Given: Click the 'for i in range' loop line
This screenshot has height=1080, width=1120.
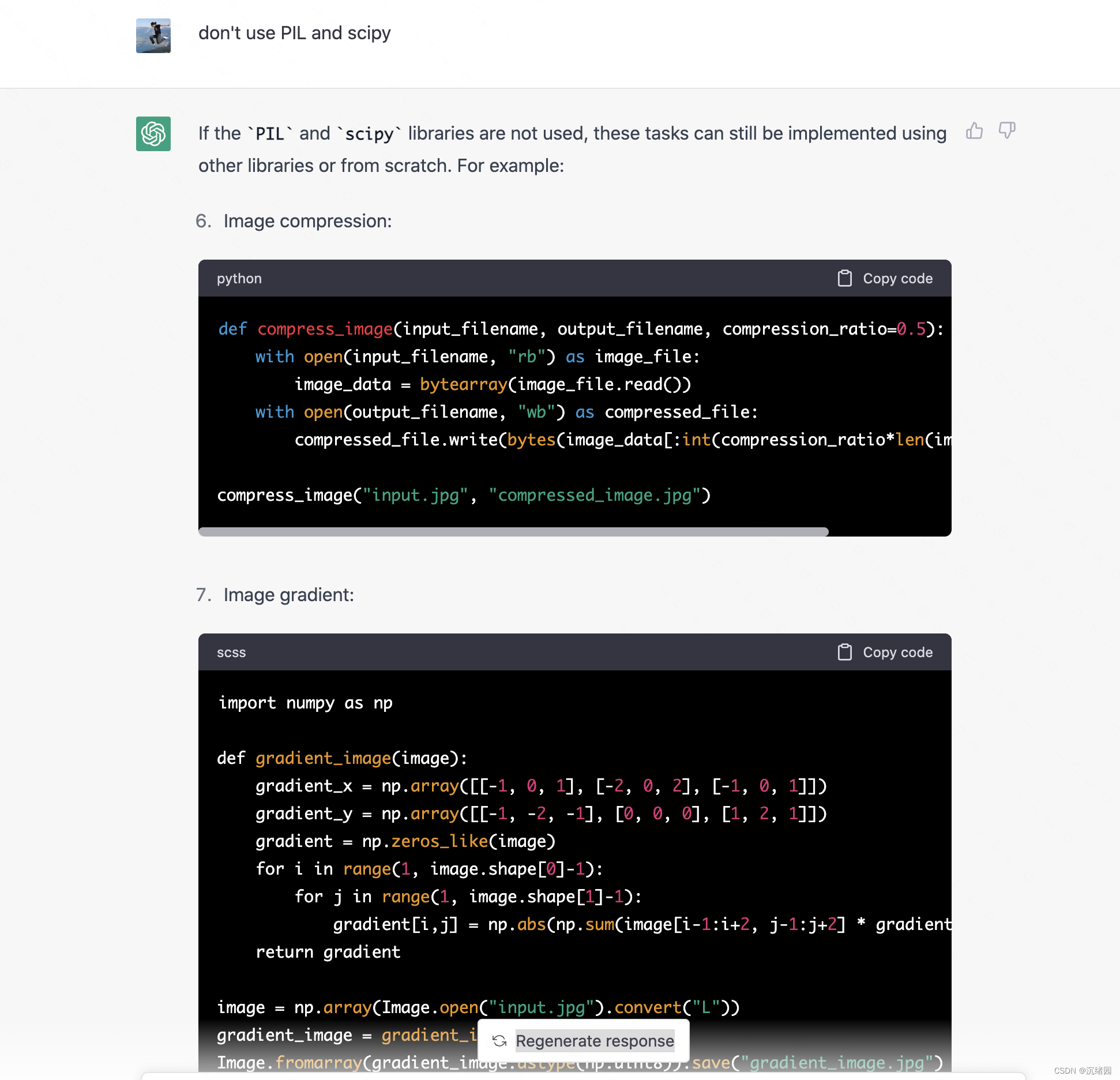Looking at the screenshot, I should pos(430,869).
